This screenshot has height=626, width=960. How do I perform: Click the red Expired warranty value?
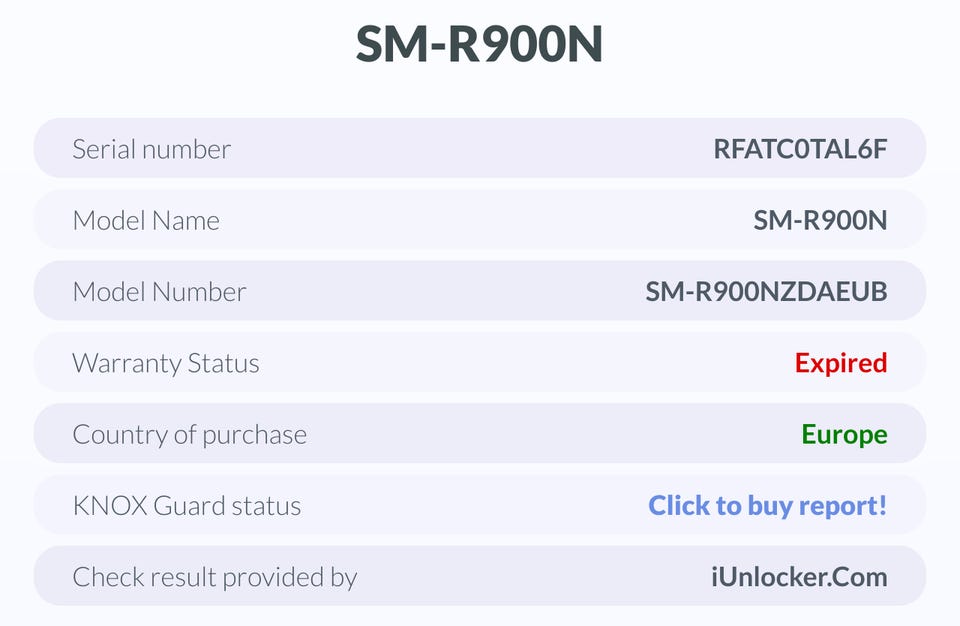tap(841, 363)
